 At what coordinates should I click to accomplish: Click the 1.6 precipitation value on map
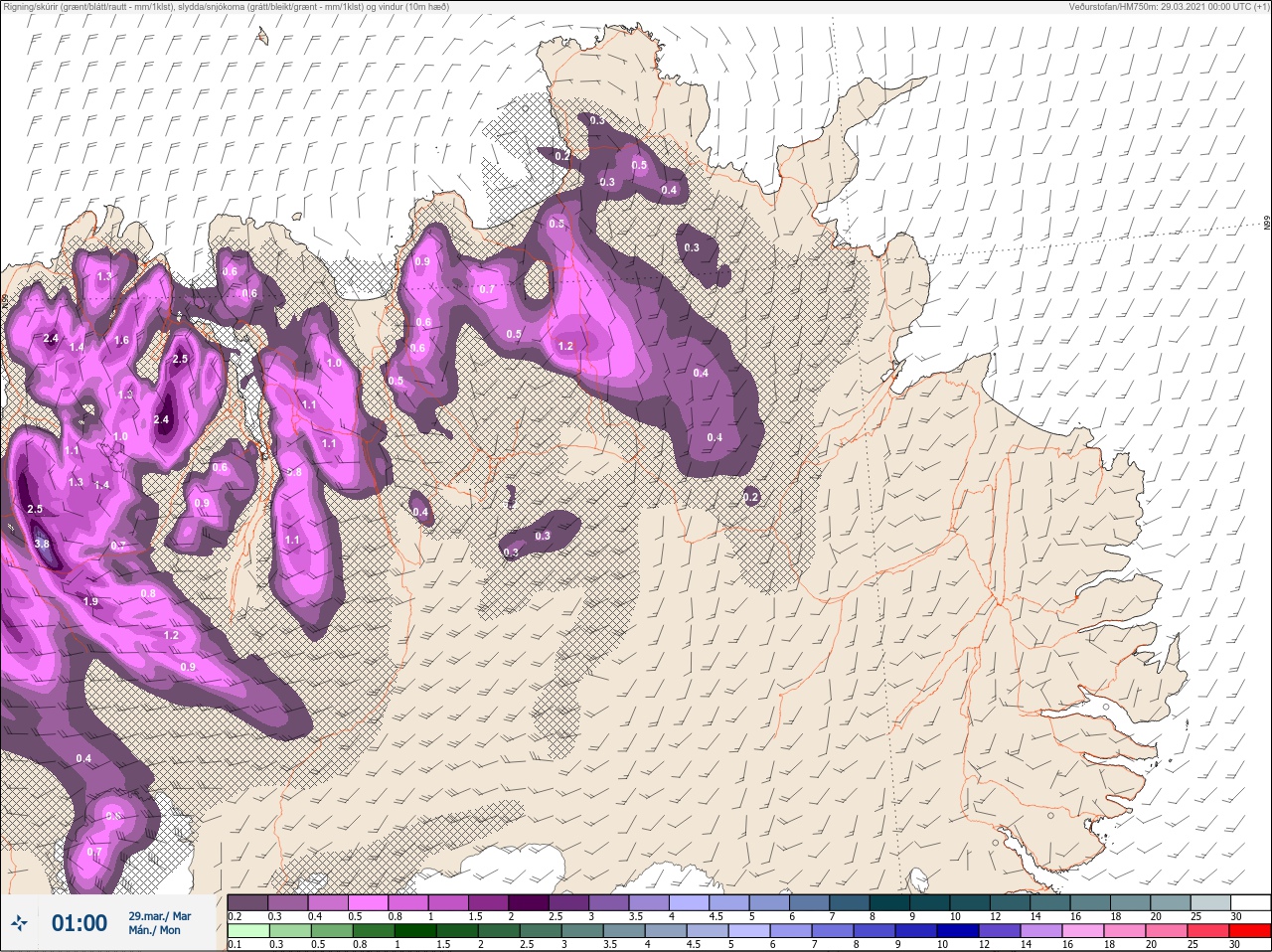121,340
